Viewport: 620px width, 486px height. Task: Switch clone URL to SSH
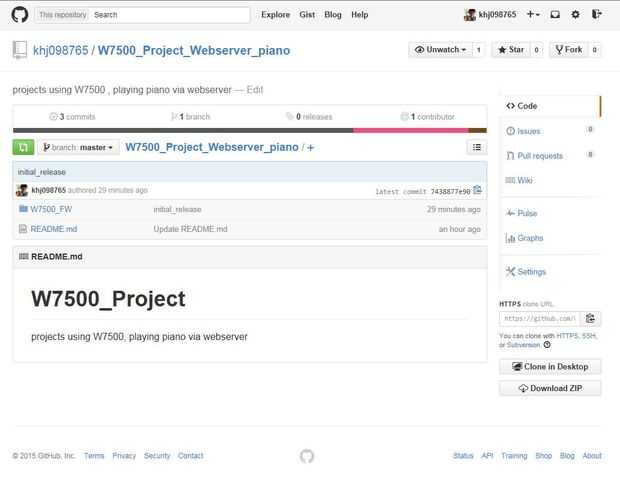coord(589,336)
